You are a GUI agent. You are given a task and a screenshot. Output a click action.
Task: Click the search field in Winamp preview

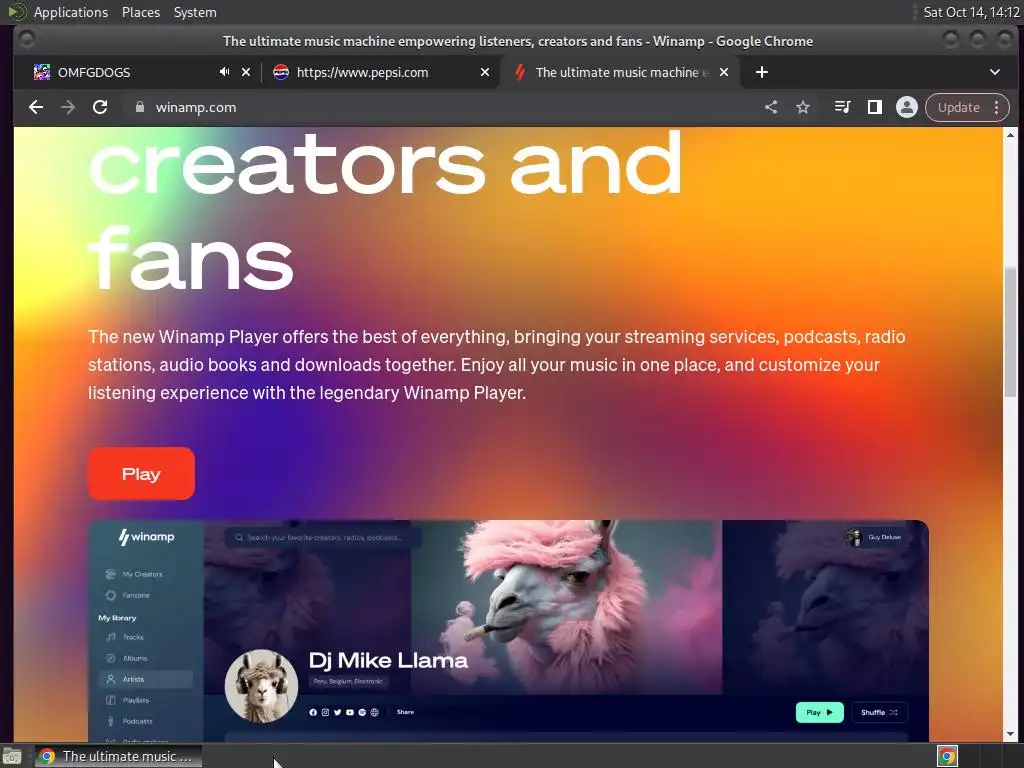pyautogui.click(x=323, y=537)
